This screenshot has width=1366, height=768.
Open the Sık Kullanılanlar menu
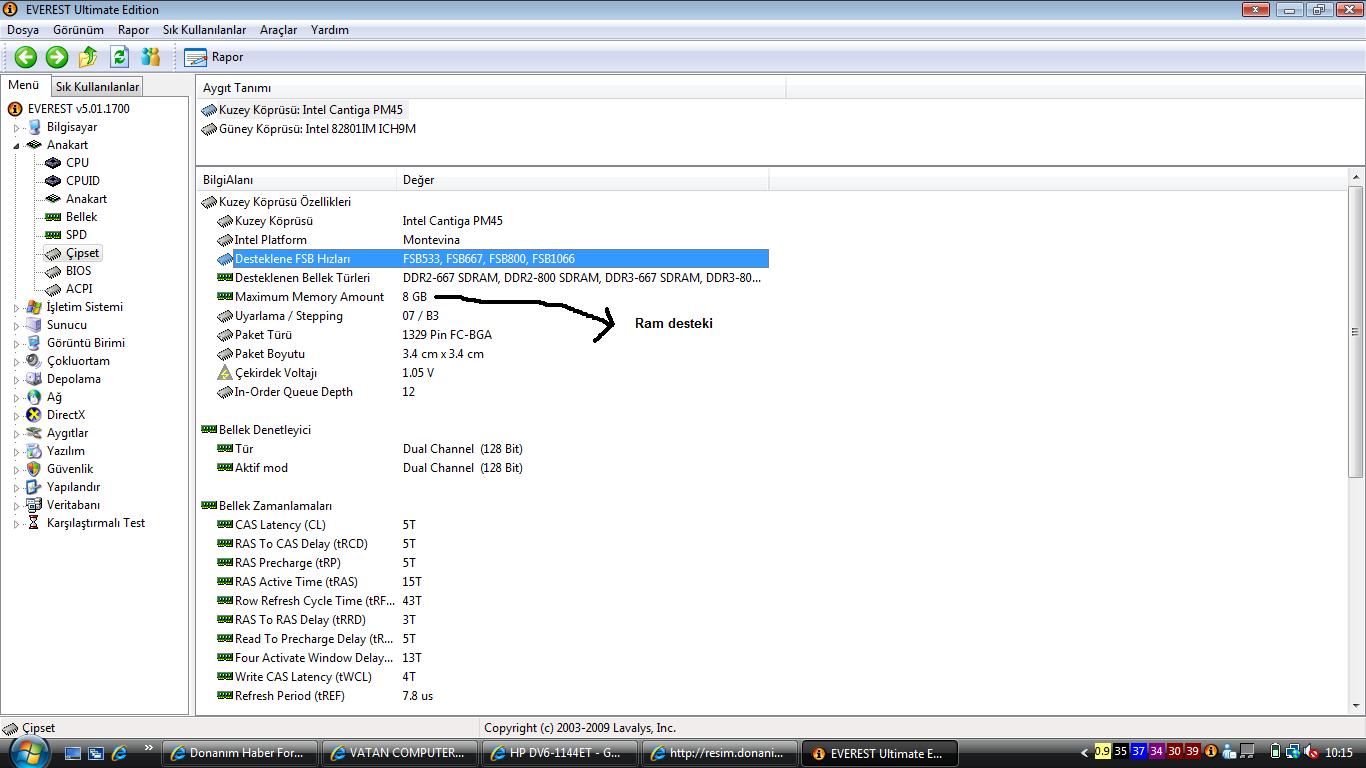(x=204, y=30)
